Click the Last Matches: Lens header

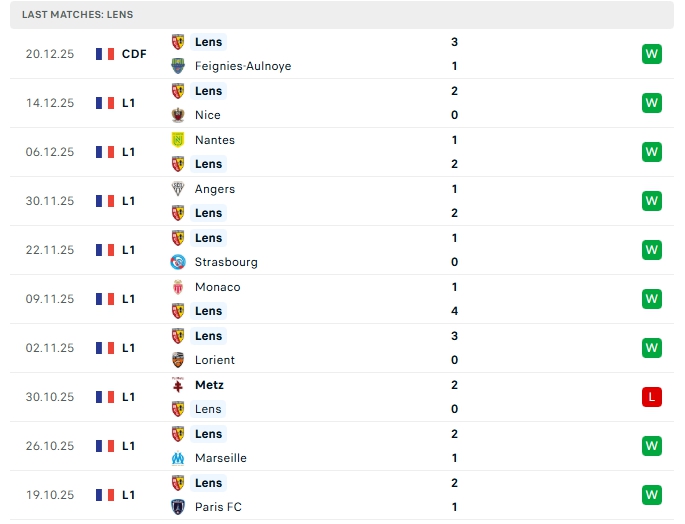(x=77, y=15)
